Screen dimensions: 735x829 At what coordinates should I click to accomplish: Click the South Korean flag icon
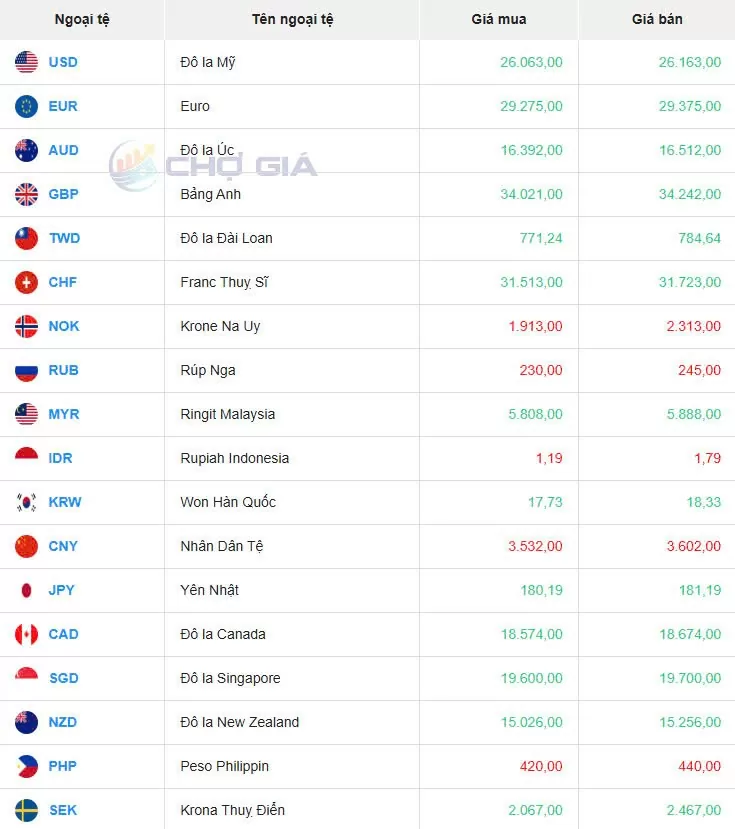(x=26, y=502)
